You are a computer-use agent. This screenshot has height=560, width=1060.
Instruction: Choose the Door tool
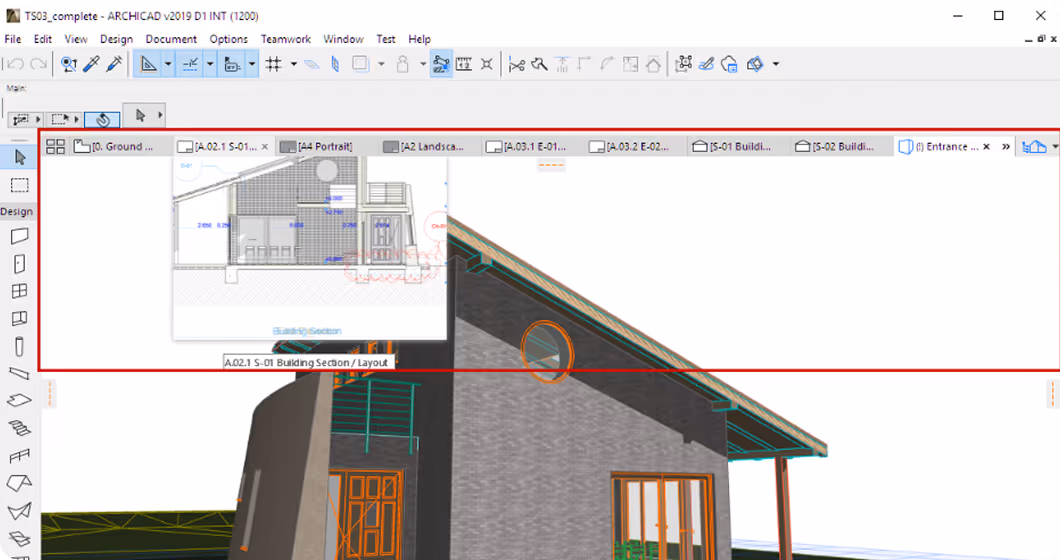(x=20, y=264)
